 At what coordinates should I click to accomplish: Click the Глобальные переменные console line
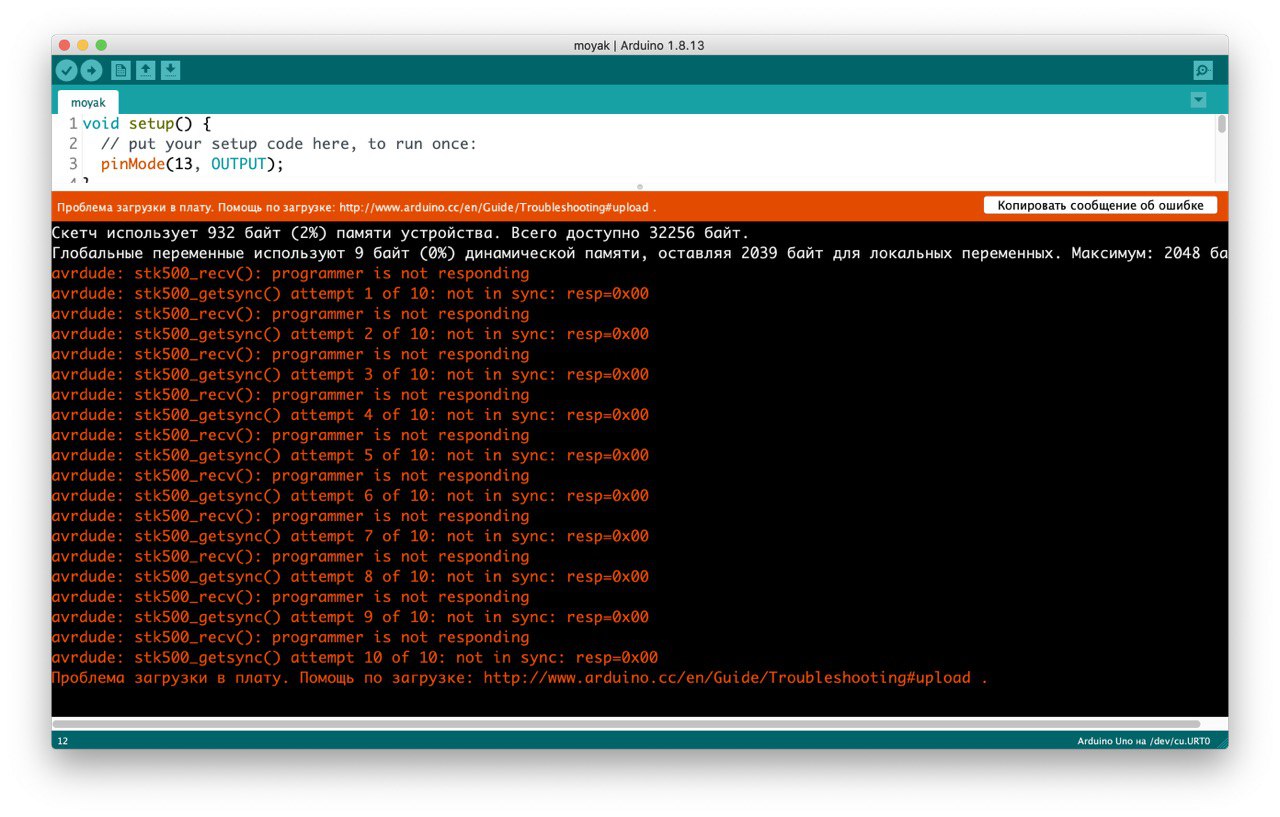coord(640,253)
